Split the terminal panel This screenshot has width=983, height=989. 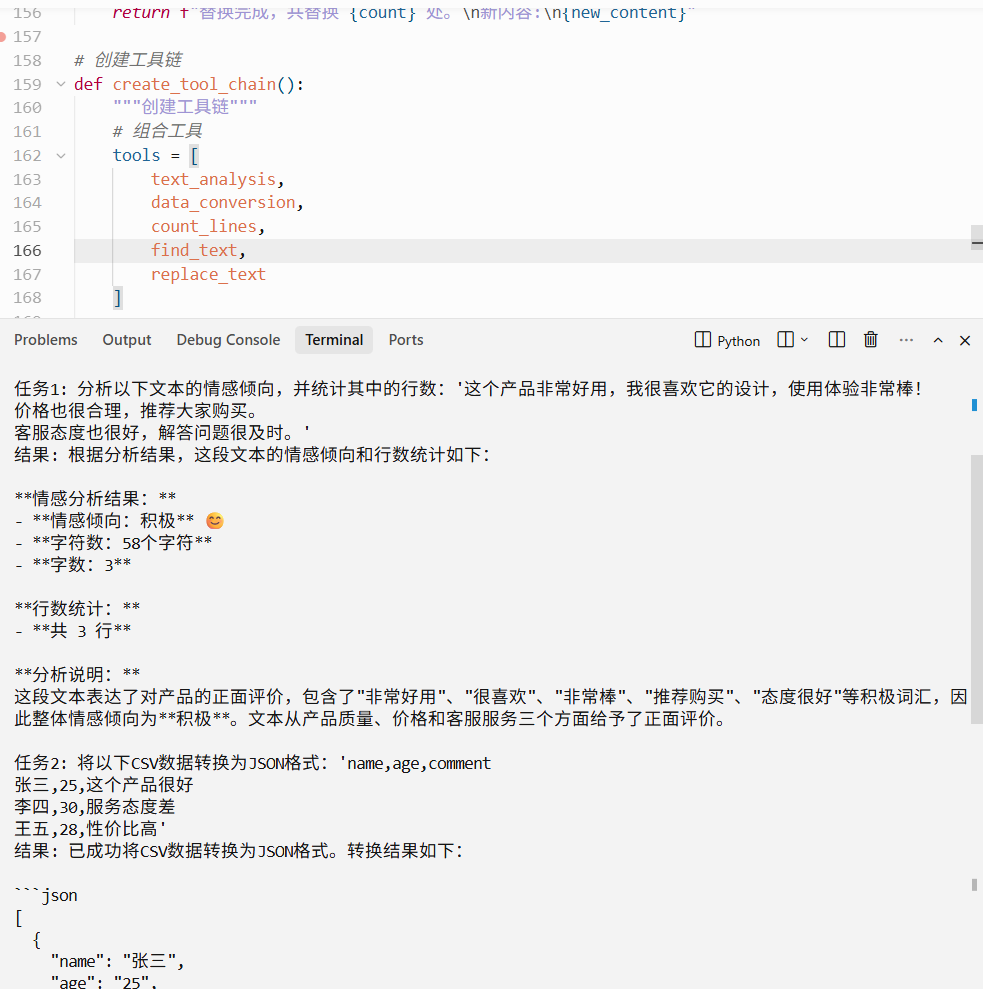click(x=837, y=340)
